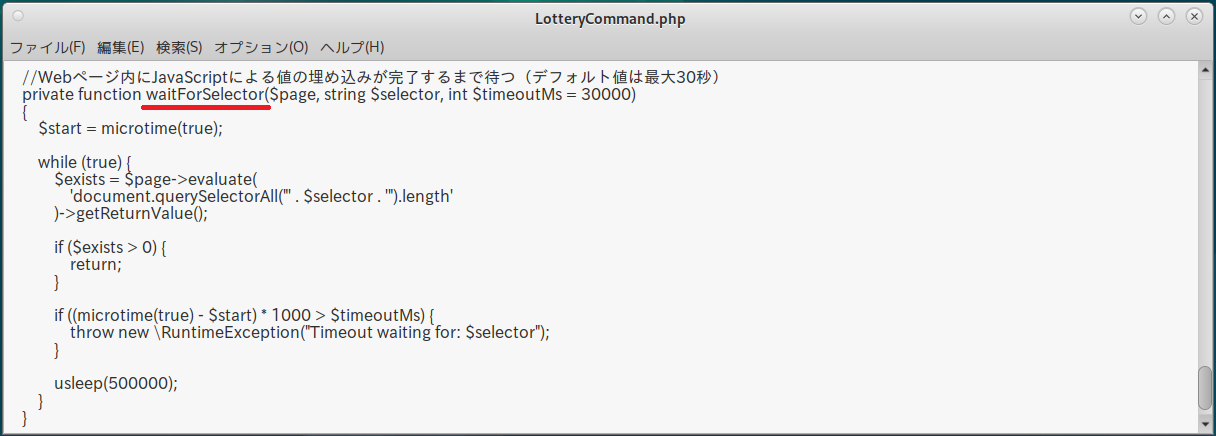
Task: Click the return; statement line
Action: click(x=95, y=265)
